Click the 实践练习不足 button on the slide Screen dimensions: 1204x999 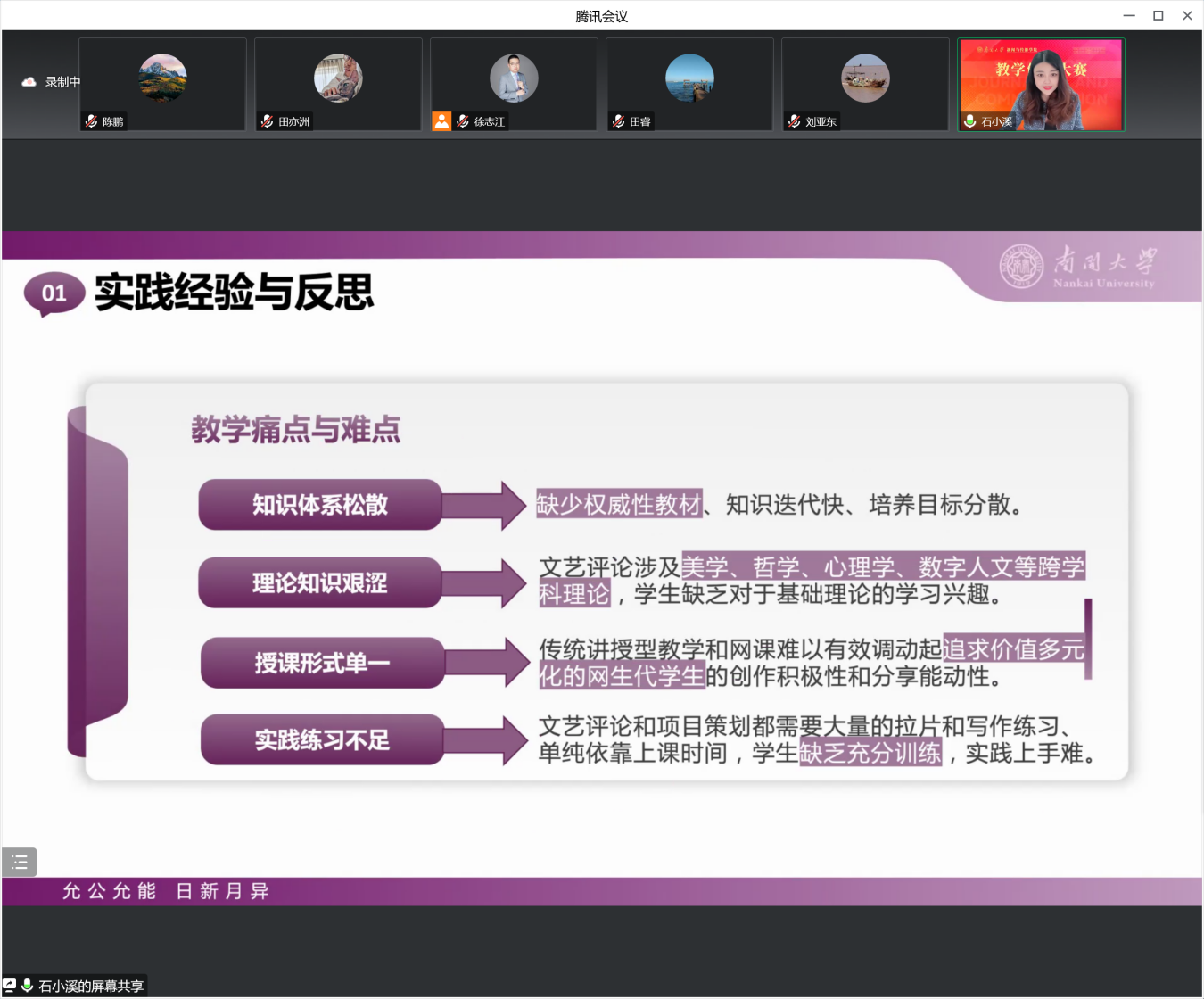pyautogui.click(x=322, y=740)
